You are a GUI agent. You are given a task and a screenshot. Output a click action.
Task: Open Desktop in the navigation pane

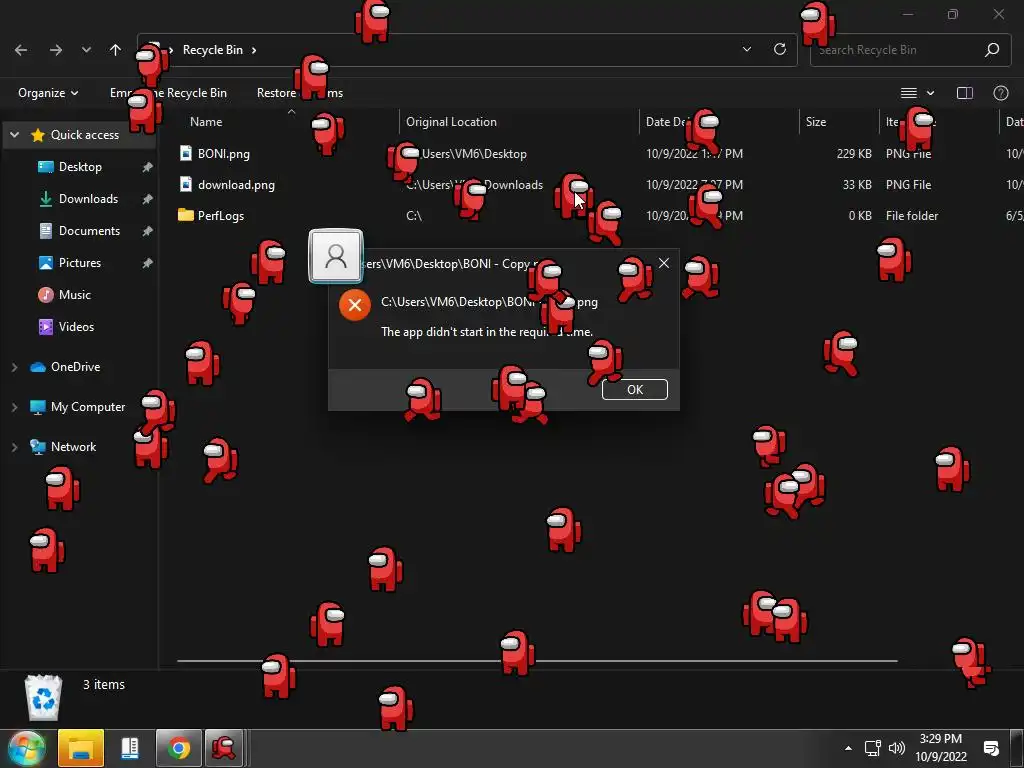coord(80,167)
